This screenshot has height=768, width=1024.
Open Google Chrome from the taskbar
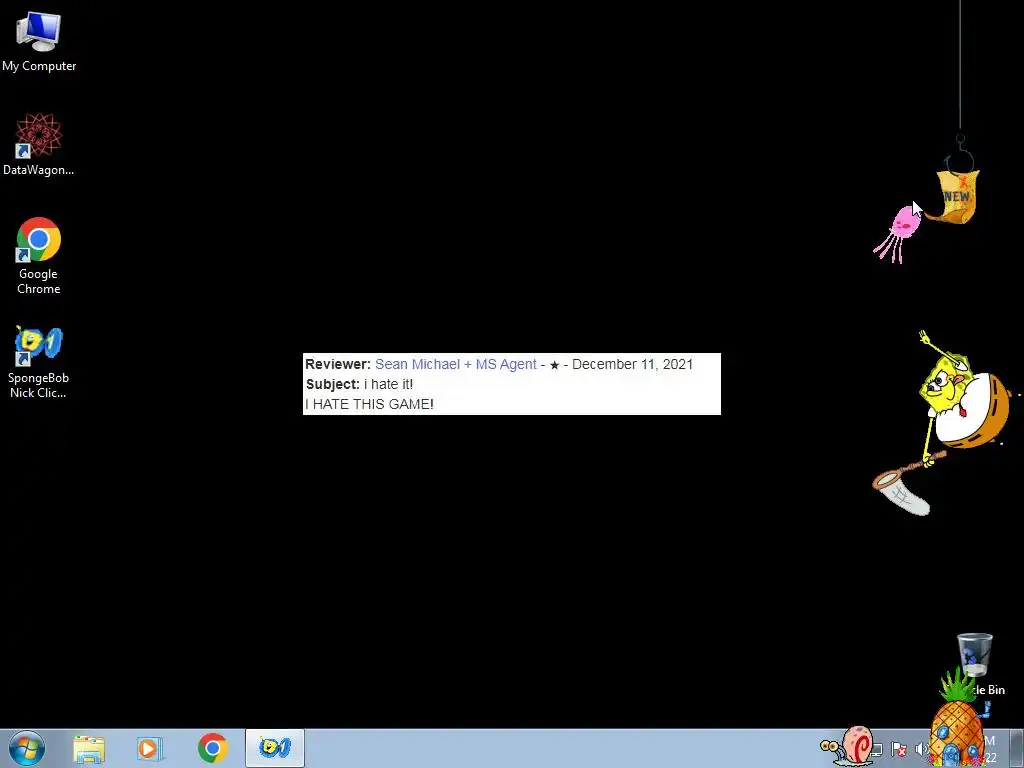pos(213,748)
